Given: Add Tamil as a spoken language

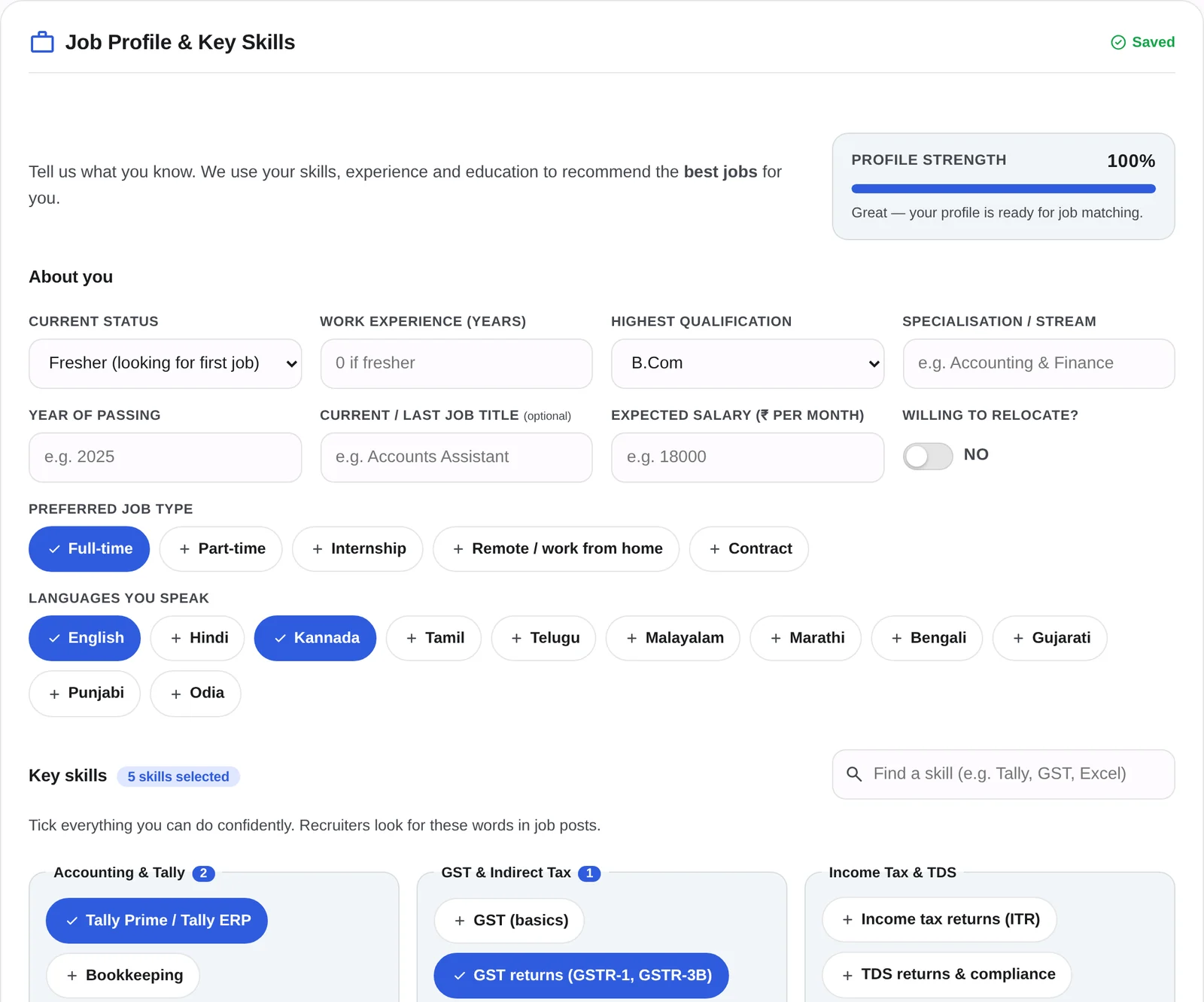Looking at the screenshot, I should (x=433, y=638).
